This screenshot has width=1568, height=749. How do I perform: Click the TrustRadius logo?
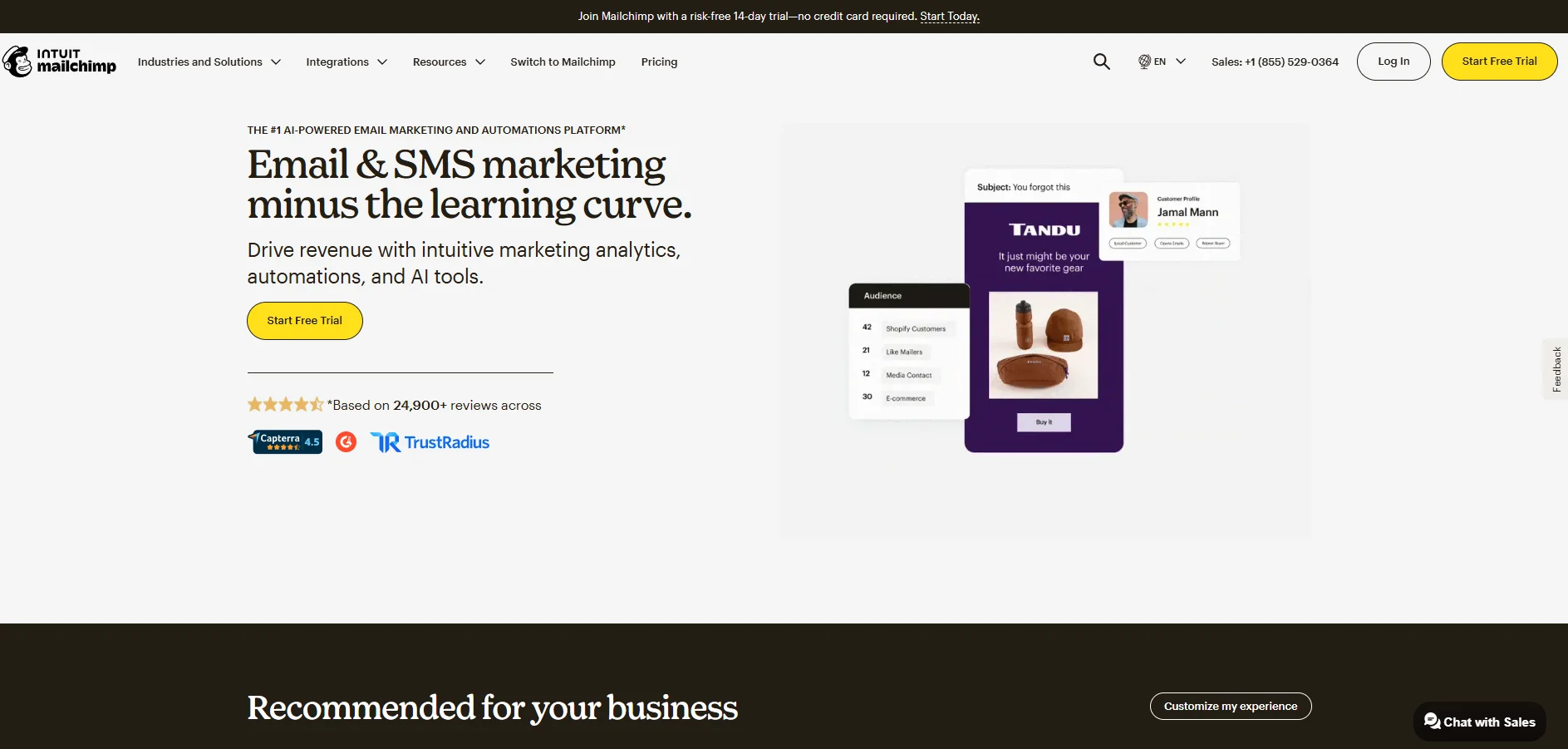click(x=430, y=442)
